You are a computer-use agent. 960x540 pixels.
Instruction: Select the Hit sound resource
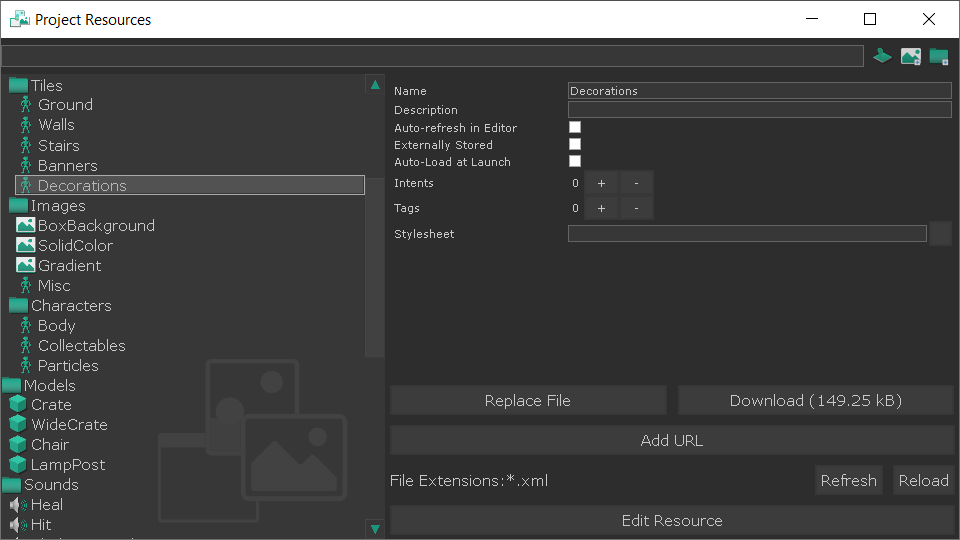point(31,525)
